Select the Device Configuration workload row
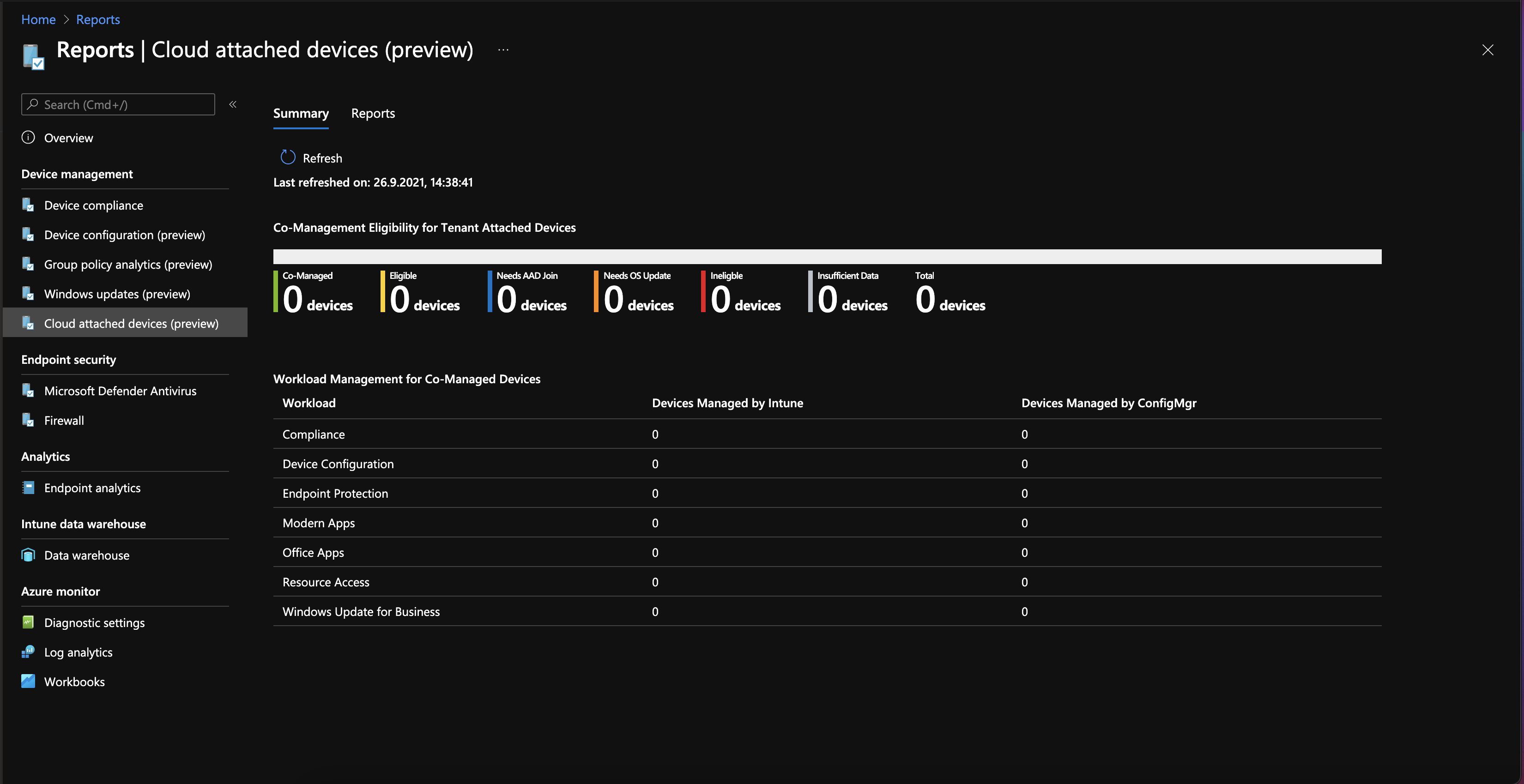 pos(827,463)
